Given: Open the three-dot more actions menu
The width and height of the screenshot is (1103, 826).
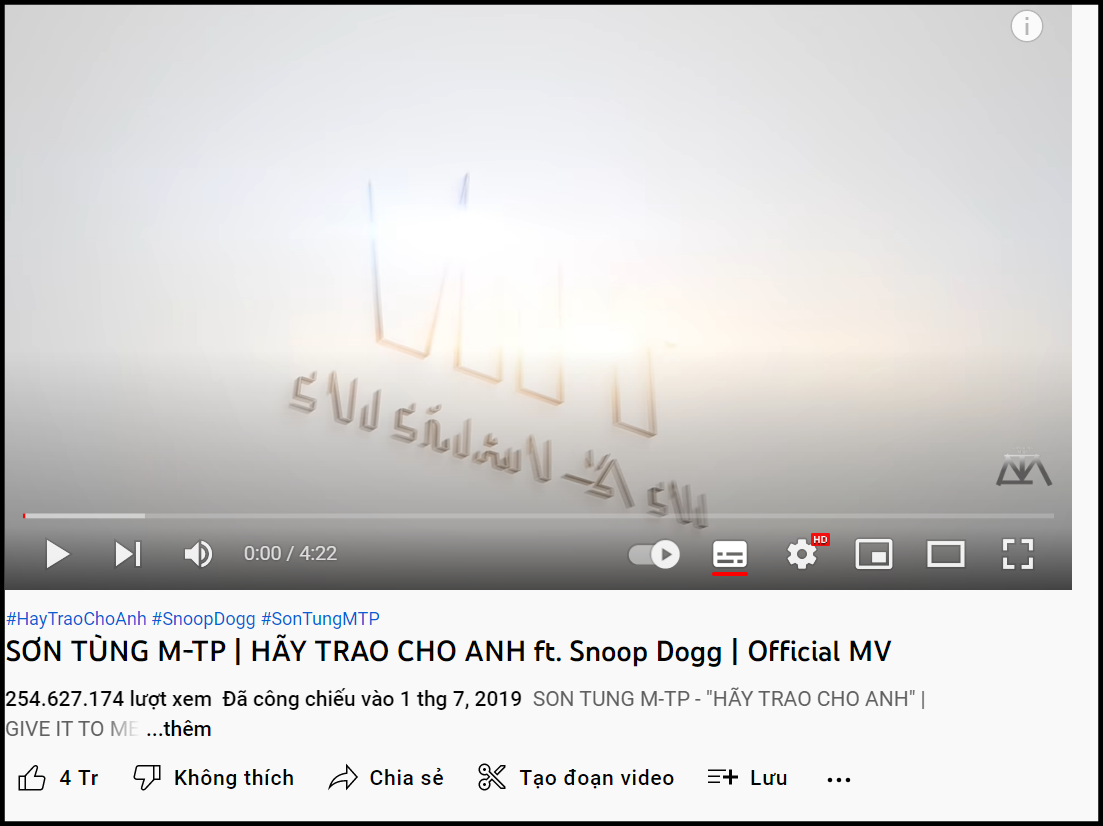Looking at the screenshot, I should pos(839,780).
